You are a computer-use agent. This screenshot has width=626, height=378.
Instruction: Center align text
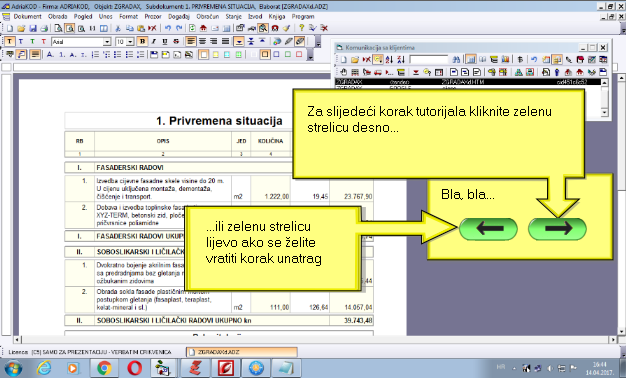coord(202,42)
